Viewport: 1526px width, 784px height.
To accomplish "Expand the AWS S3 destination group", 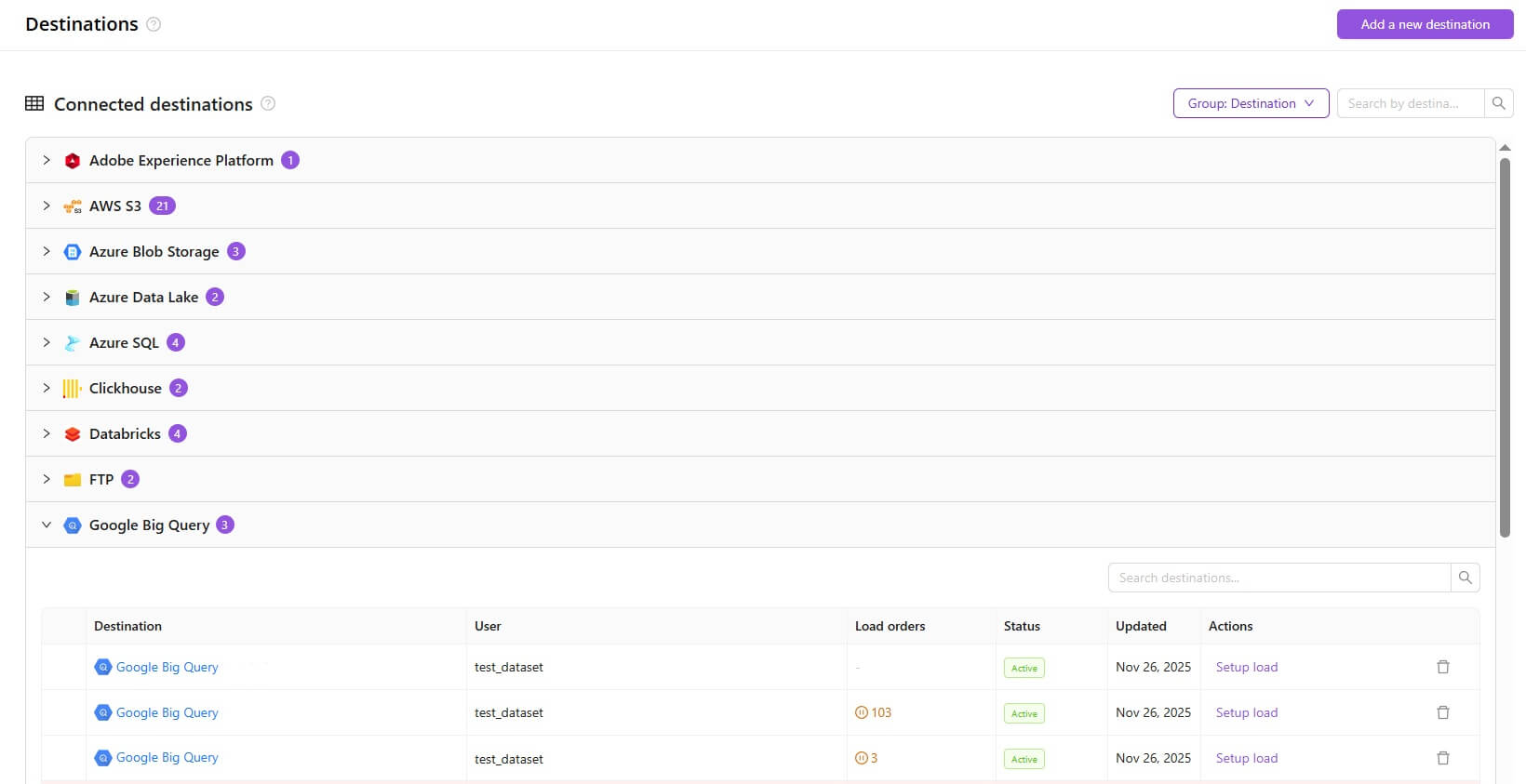I will (x=47, y=206).
